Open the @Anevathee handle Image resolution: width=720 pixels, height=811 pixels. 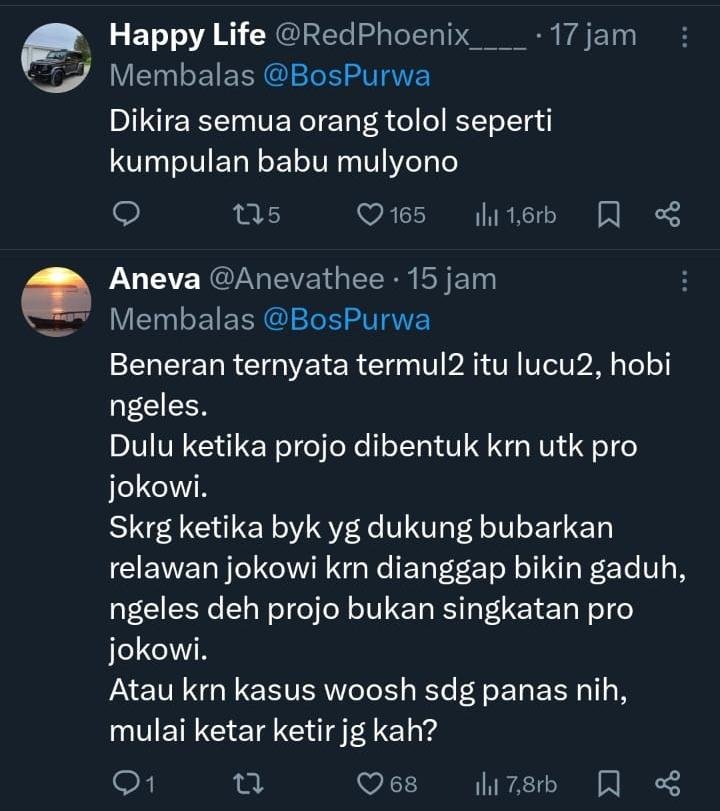(296, 279)
